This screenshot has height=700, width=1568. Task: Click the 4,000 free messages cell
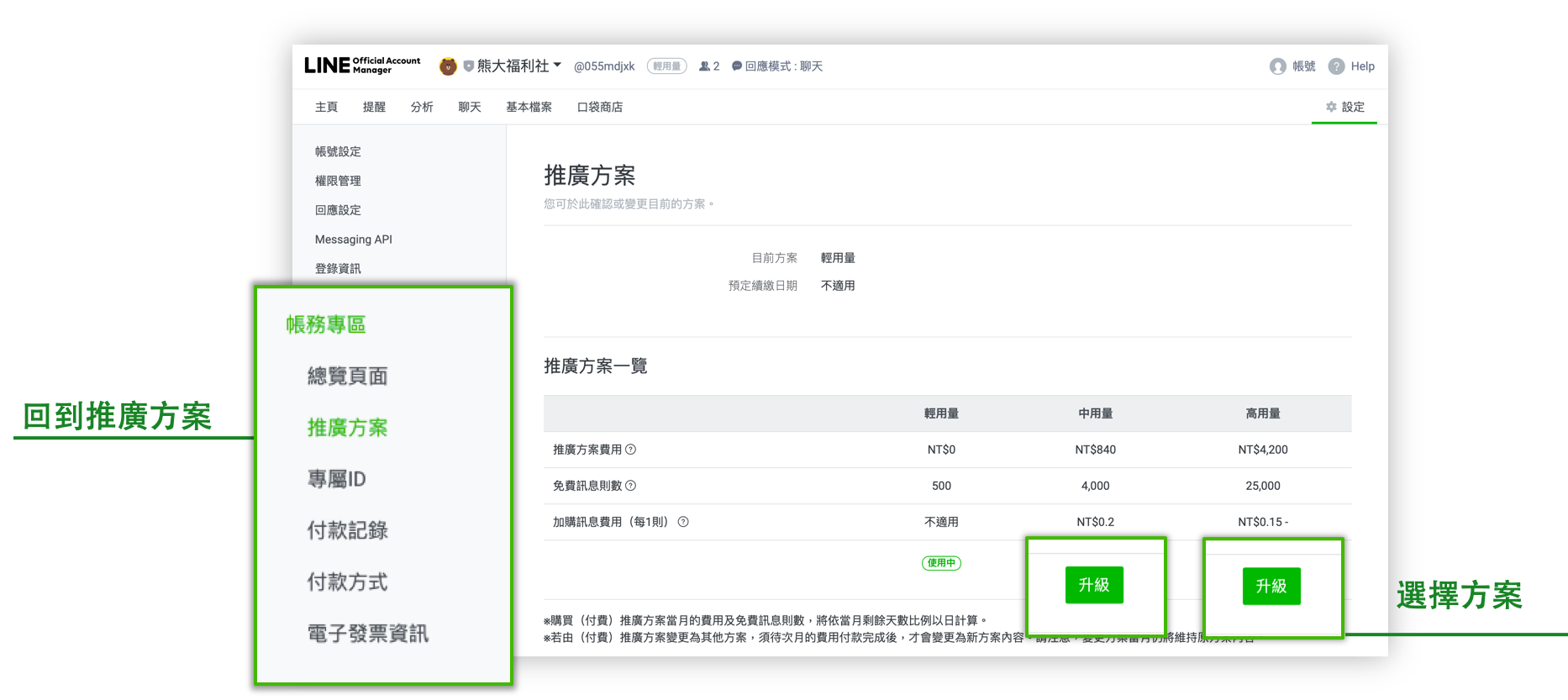[1096, 486]
